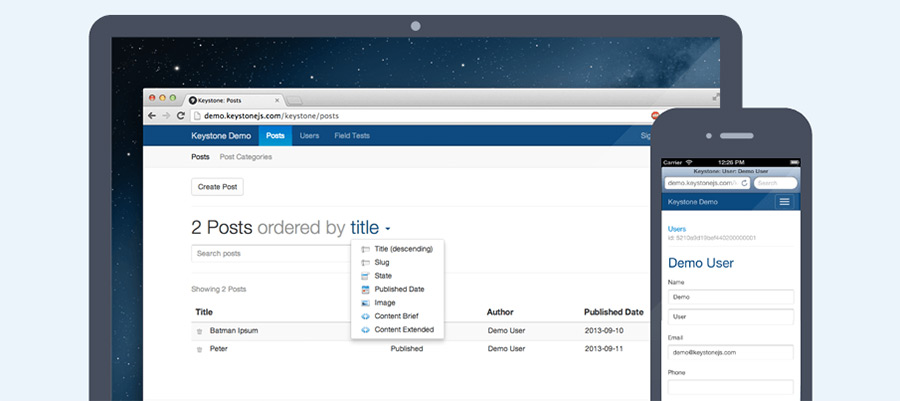Open the Users tab in navbar
The height and width of the screenshot is (401, 900).
point(309,136)
